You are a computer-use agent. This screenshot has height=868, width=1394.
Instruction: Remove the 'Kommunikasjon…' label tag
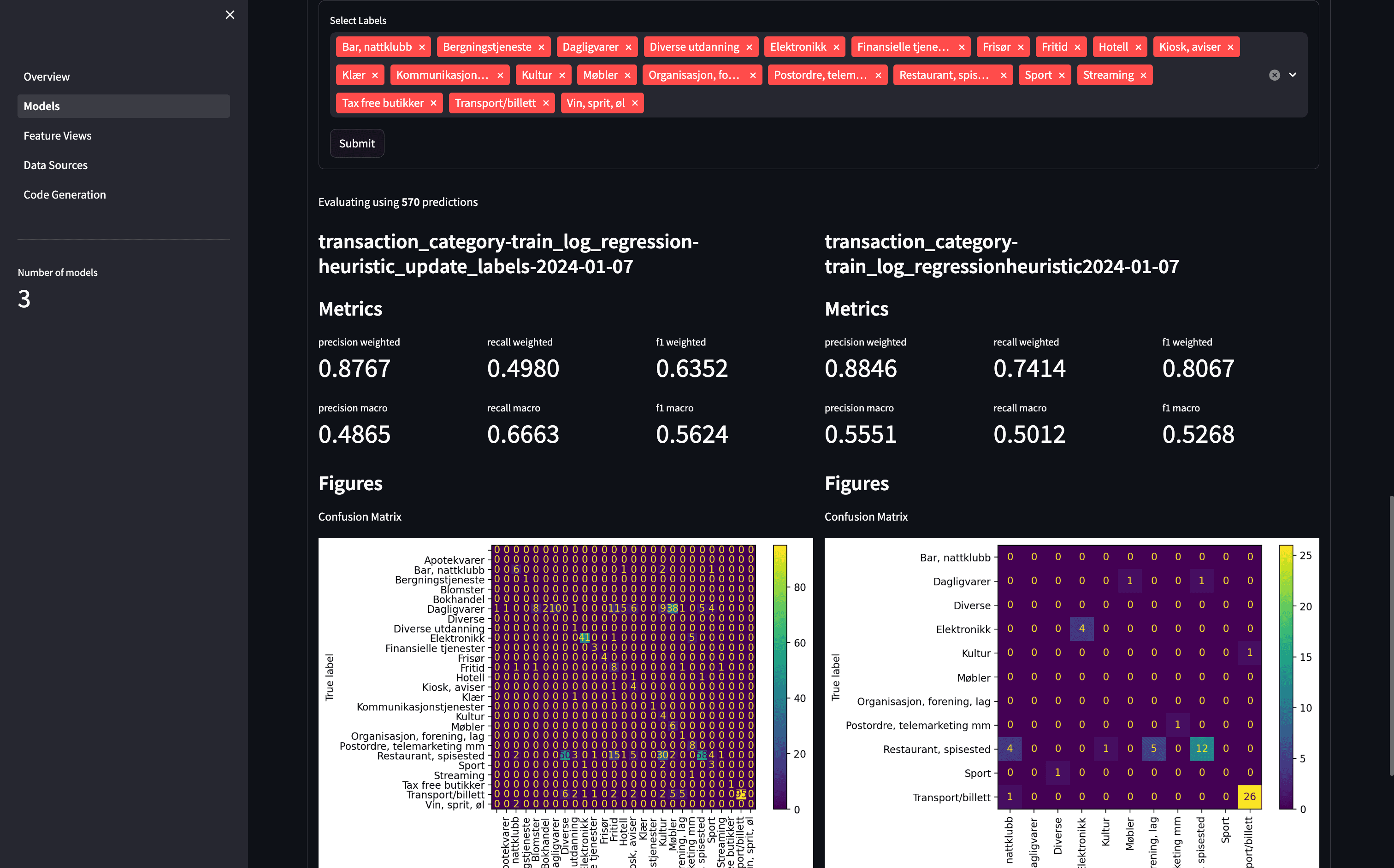coord(500,75)
